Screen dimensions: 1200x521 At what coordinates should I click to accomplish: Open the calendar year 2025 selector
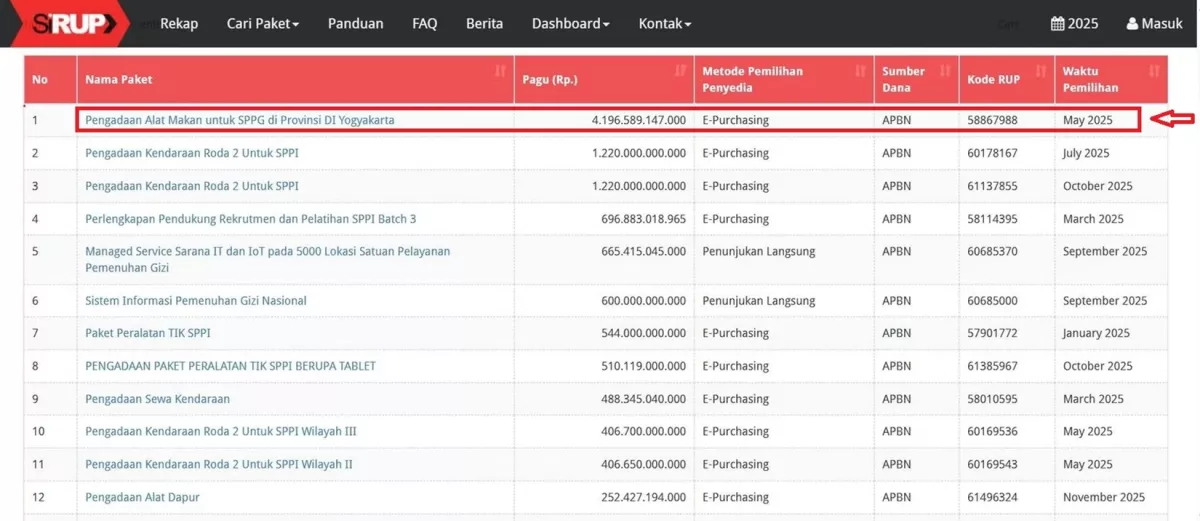coord(1074,23)
